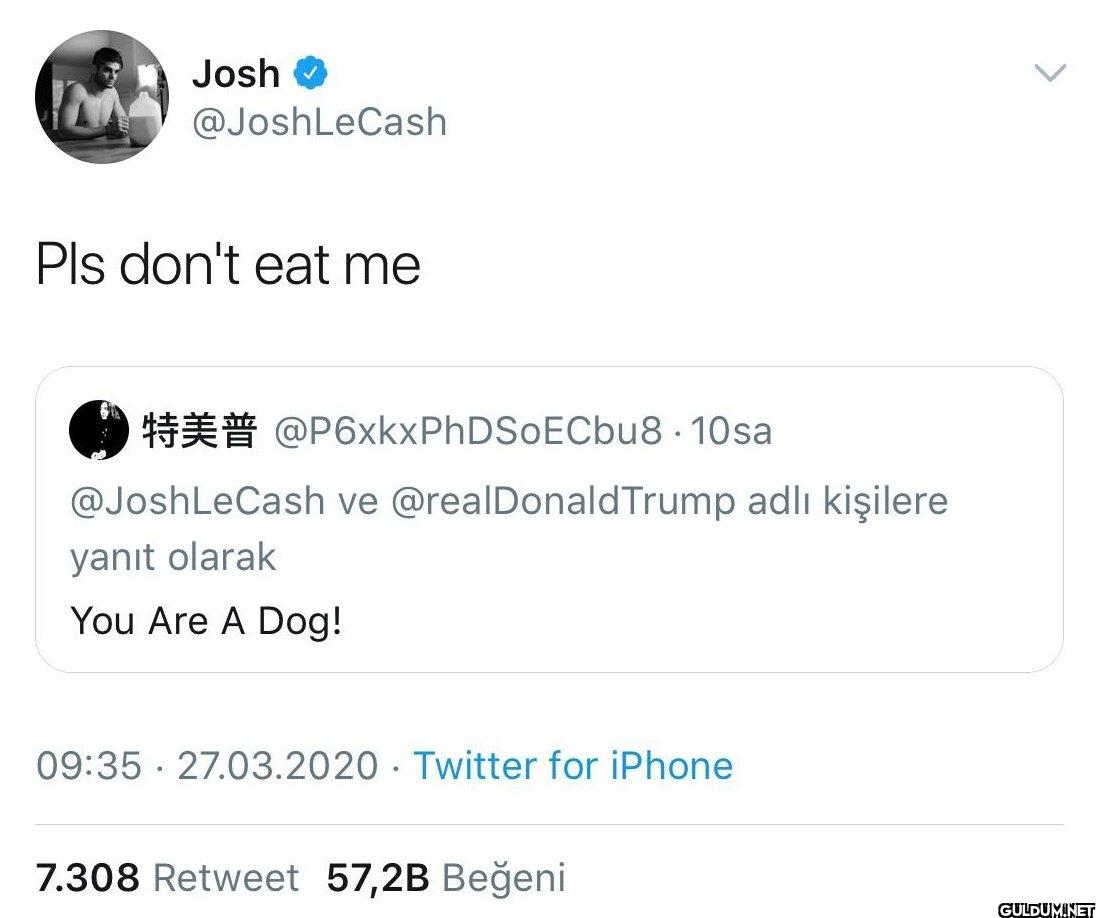Image resolution: width=1099 pixels, height=918 pixels.
Task: Open the quoted tweet 'You Are A Dog!'
Action: 206,621
